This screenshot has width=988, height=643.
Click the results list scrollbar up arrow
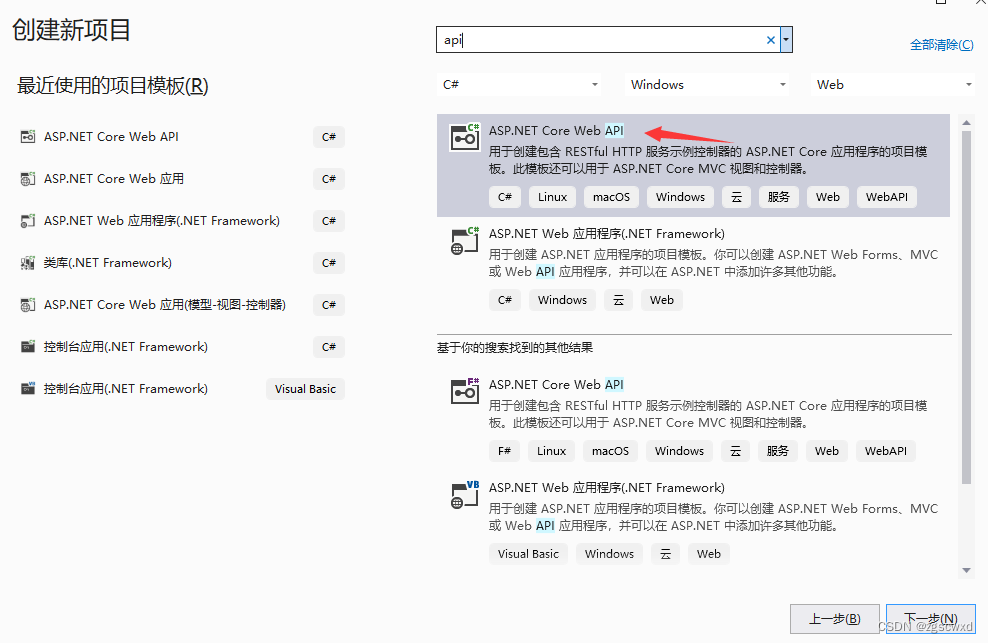pos(966,122)
